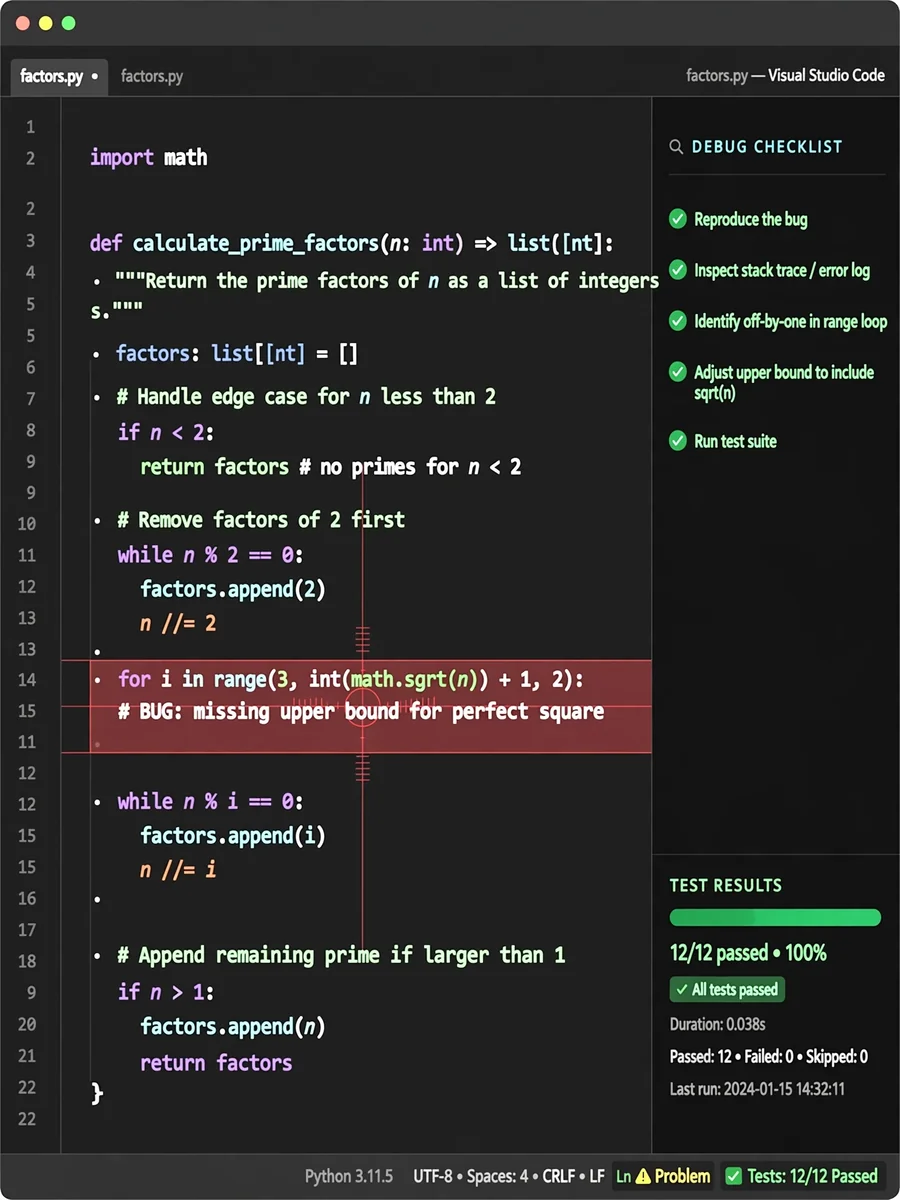The image size is (900, 1200).
Task: Open the Python 3.11.5 interpreter selector
Action: (349, 1176)
